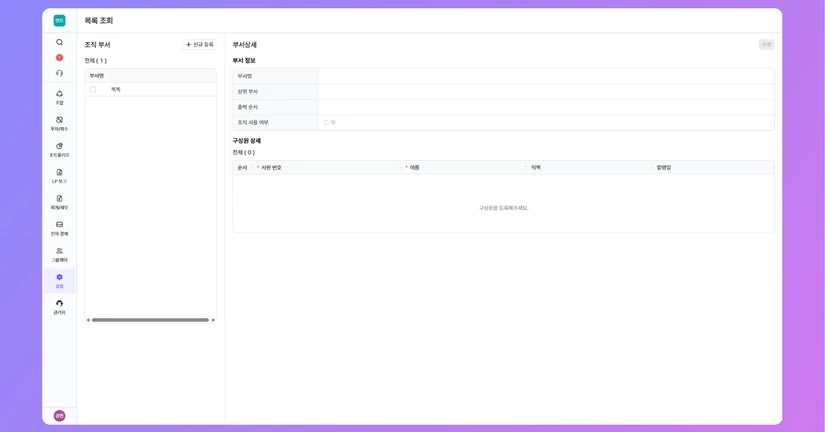Click the headset support icon
This screenshot has height=432, width=825.
(x=59, y=73)
